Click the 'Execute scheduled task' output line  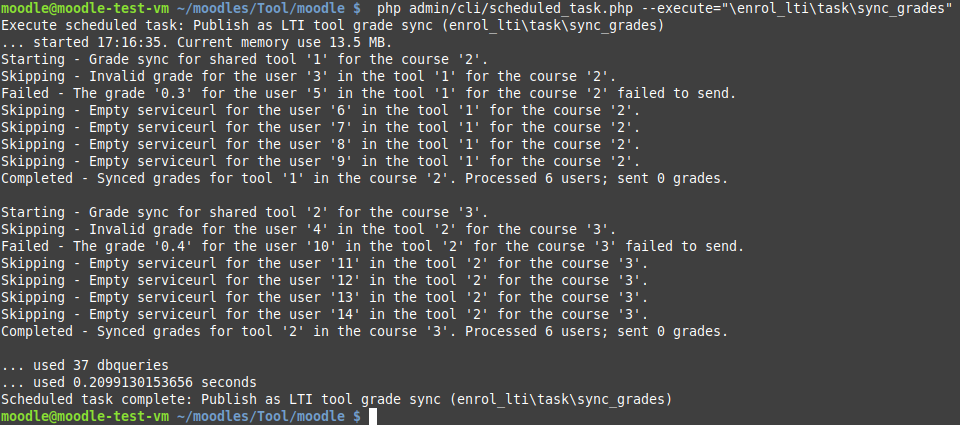pyautogui.click(x=332, y=26)
